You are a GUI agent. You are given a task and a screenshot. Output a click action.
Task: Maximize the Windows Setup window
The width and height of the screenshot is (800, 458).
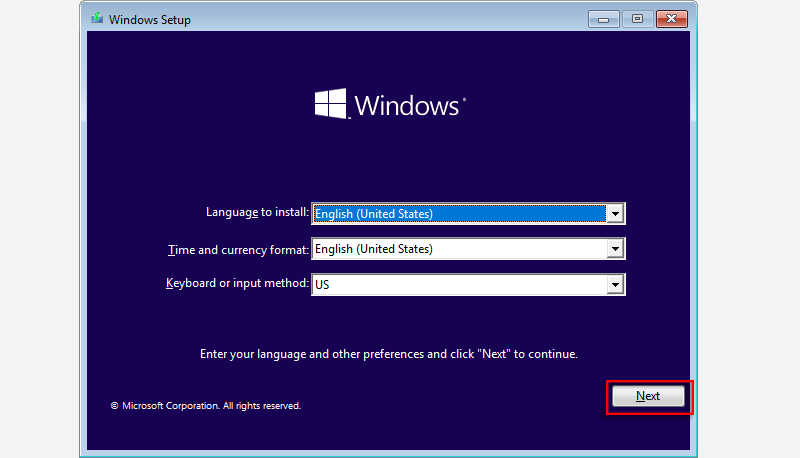(637, 19)
